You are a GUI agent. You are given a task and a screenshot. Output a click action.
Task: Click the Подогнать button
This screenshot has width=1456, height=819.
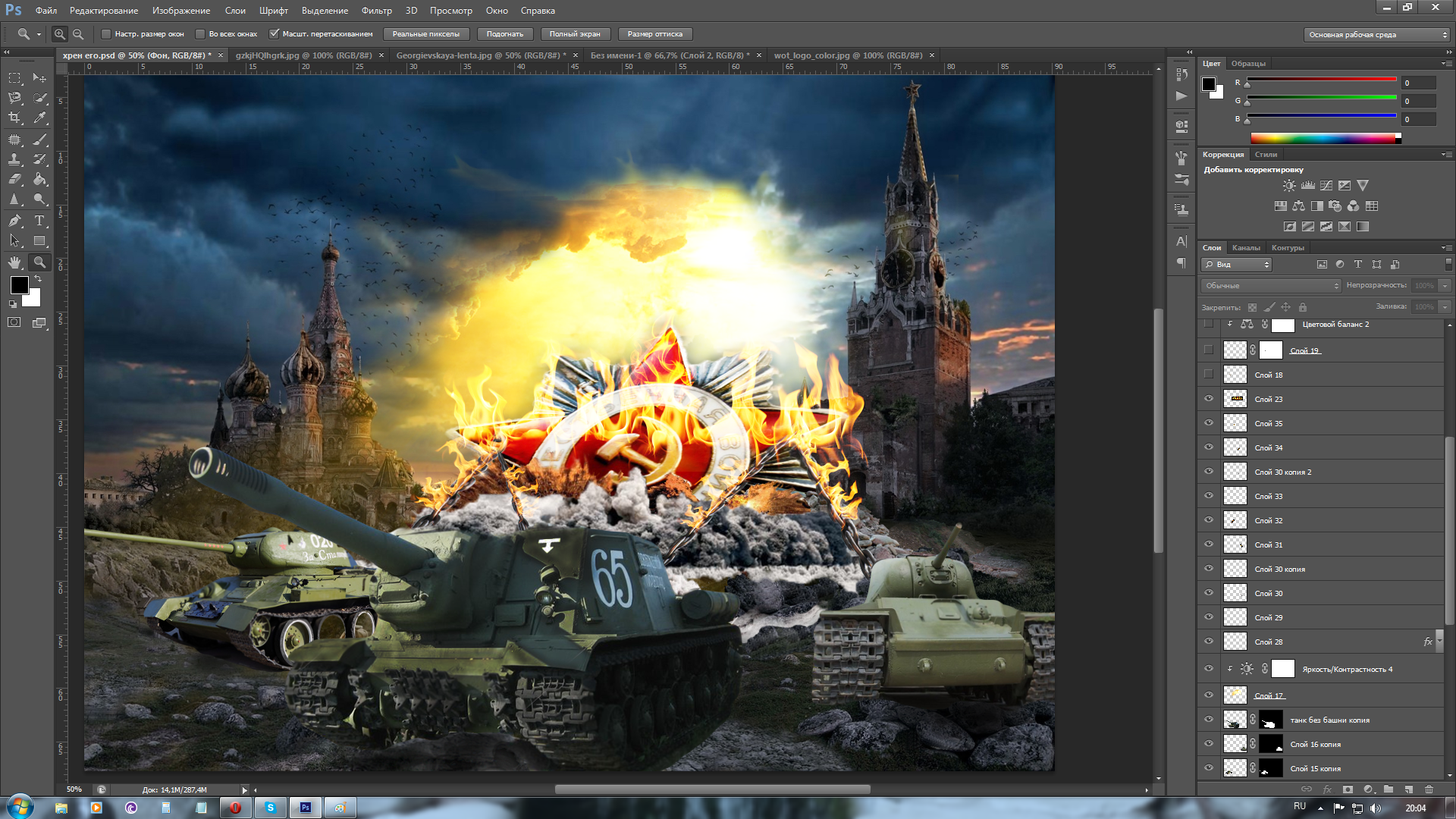pos(505,34)
